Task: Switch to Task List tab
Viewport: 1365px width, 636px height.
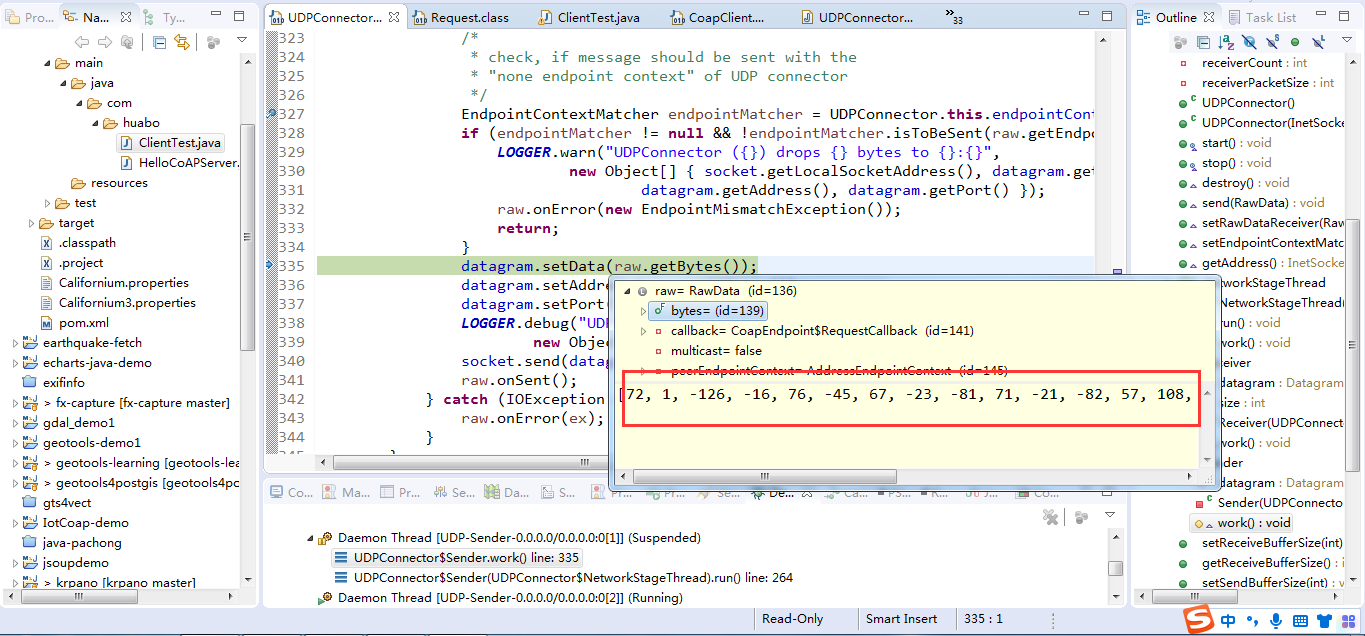Action: click(1262, 17)
